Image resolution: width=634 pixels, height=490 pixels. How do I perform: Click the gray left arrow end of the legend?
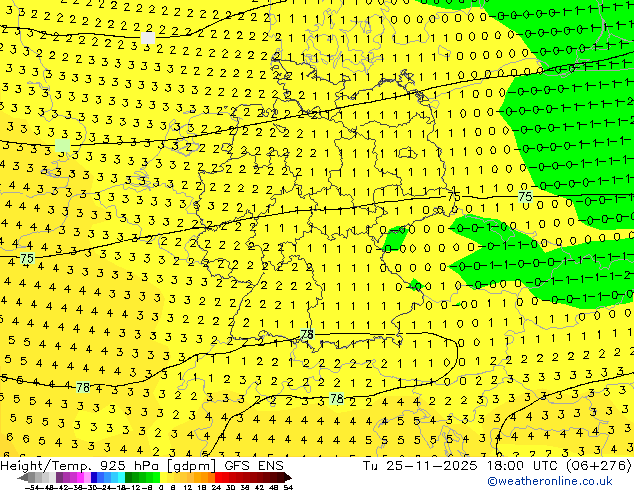coord(23,477)
